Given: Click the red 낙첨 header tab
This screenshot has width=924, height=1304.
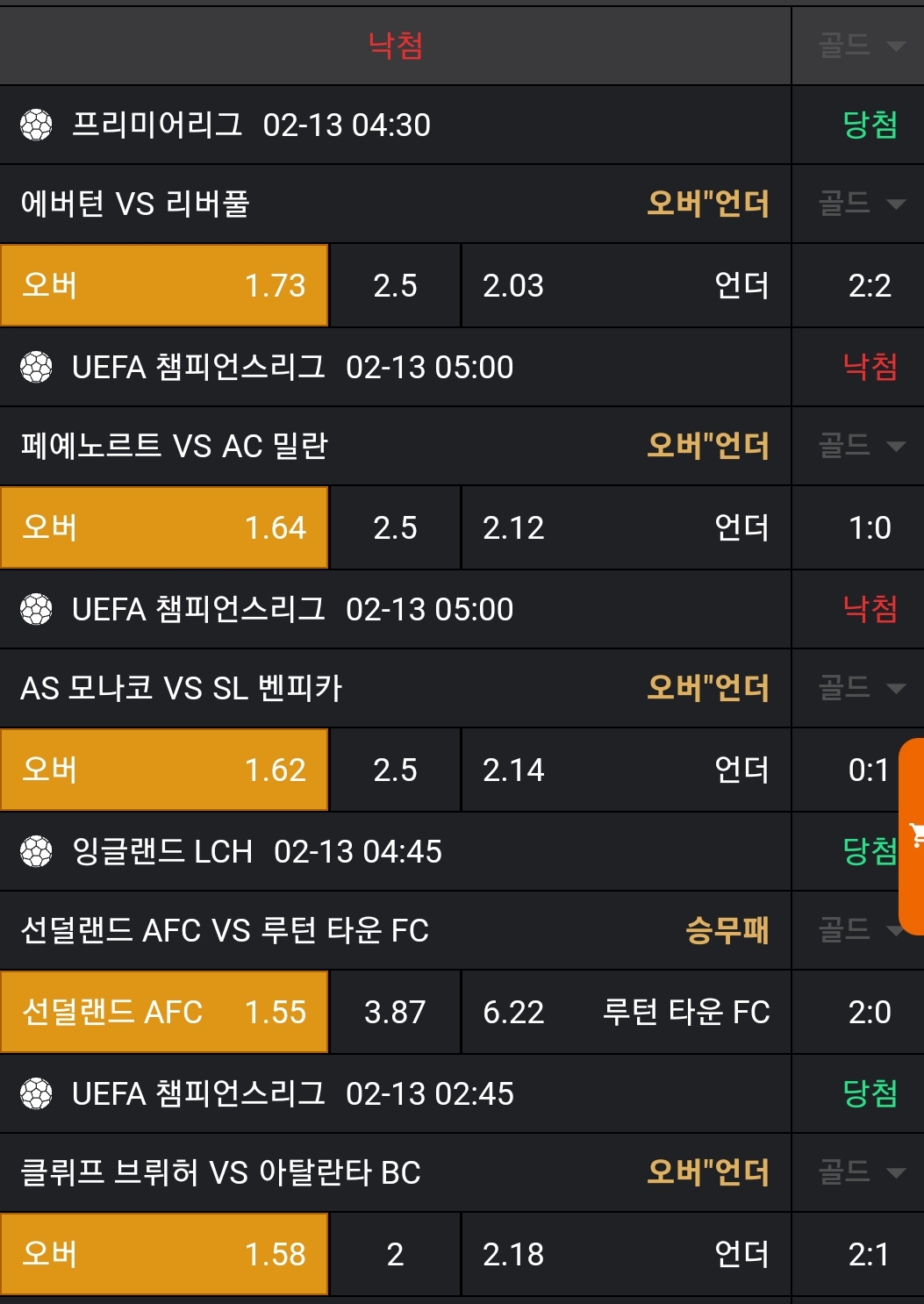Looking at the screenshot, I should 395,46.
